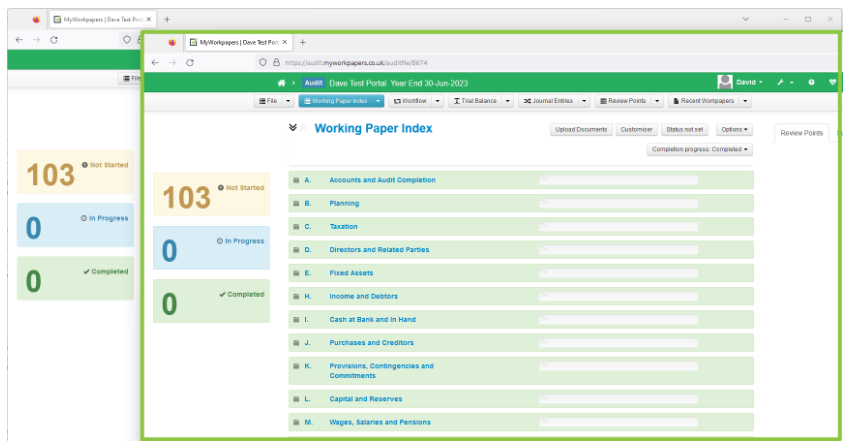This screenshot has width=849, height=448.
Task: Click the double-chevron collapse icon beside title
Action: pyautogui.click(x=293, y=128)
